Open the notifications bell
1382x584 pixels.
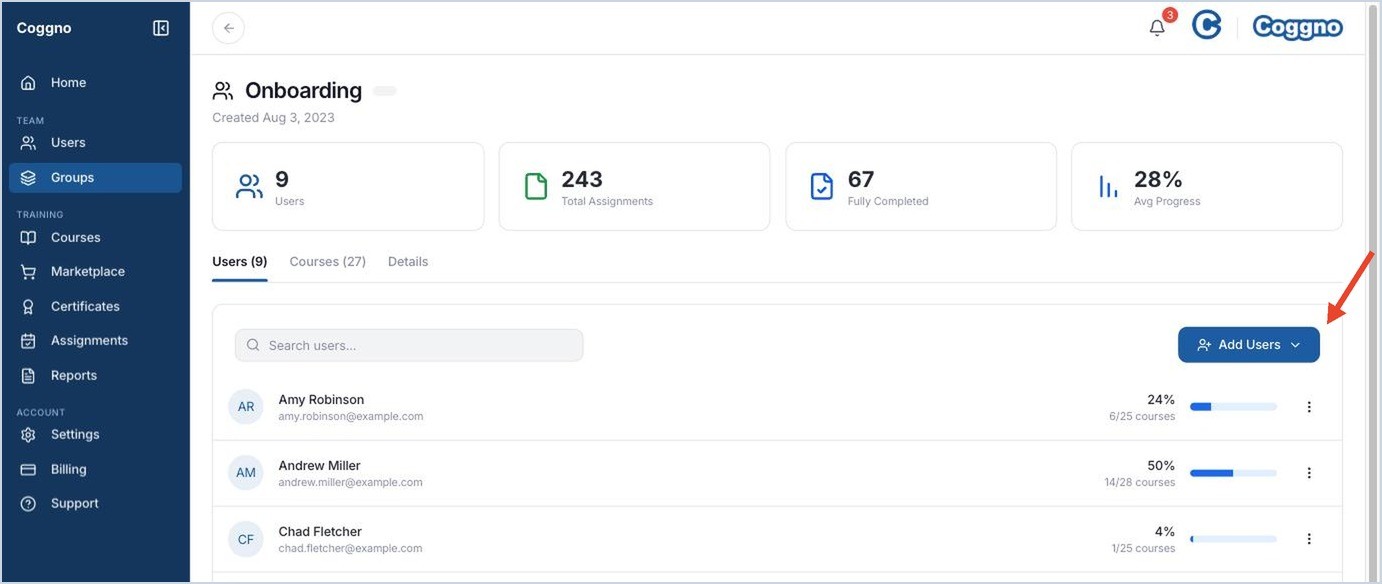[x=1157, y=28]
